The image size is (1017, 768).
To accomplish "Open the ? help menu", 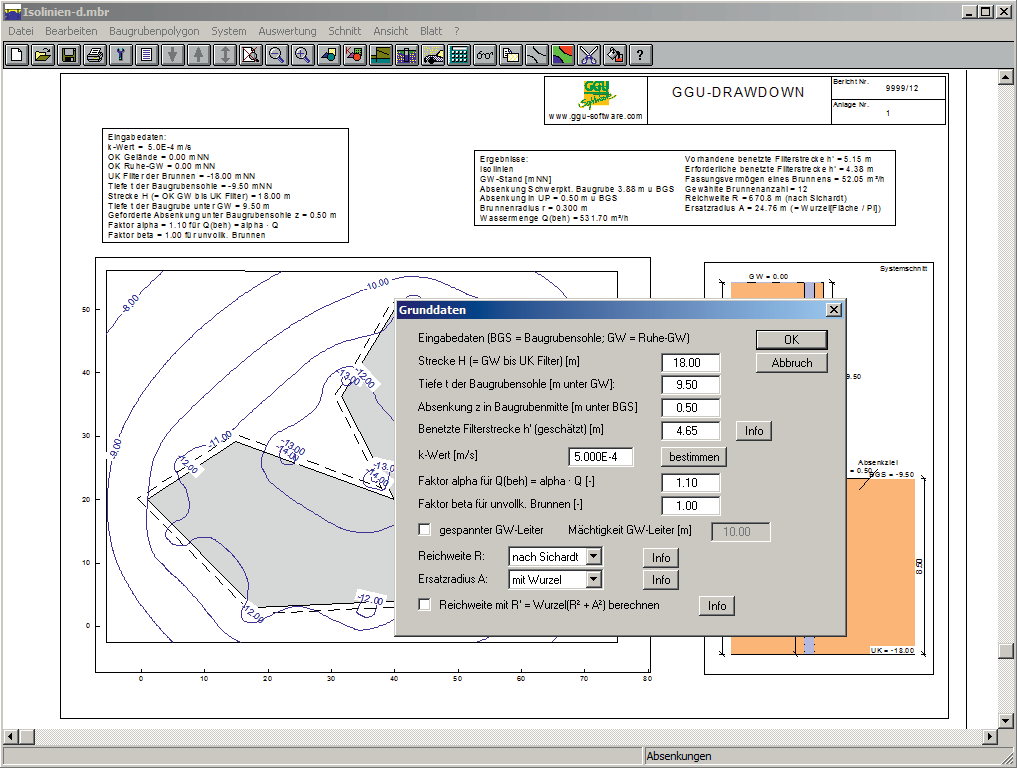I will 457,31.
